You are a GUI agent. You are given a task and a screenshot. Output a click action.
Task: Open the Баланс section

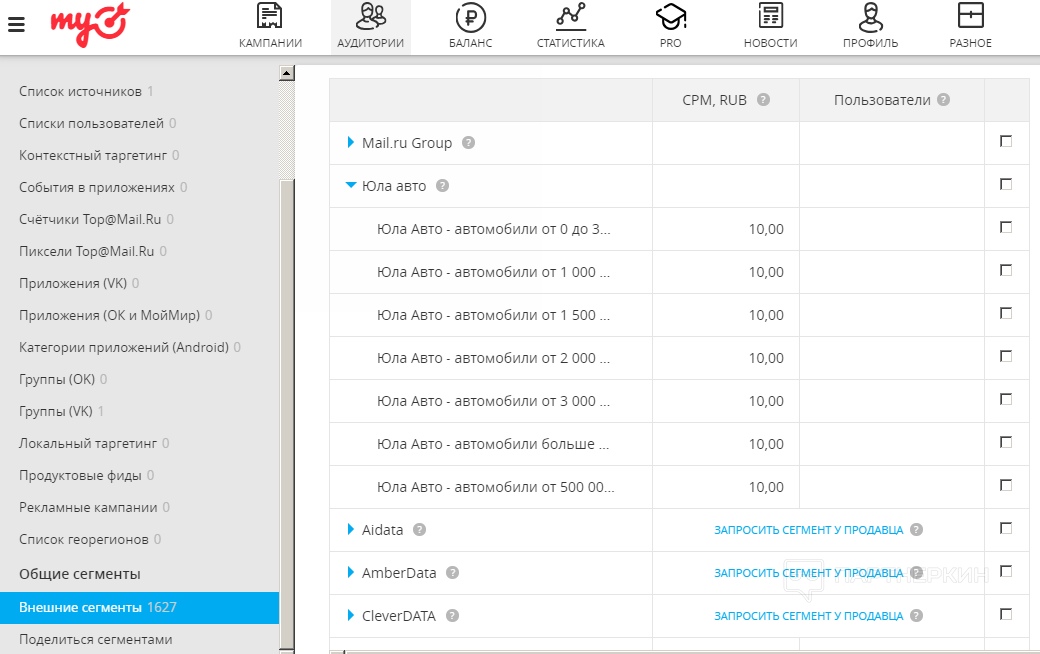470,27
